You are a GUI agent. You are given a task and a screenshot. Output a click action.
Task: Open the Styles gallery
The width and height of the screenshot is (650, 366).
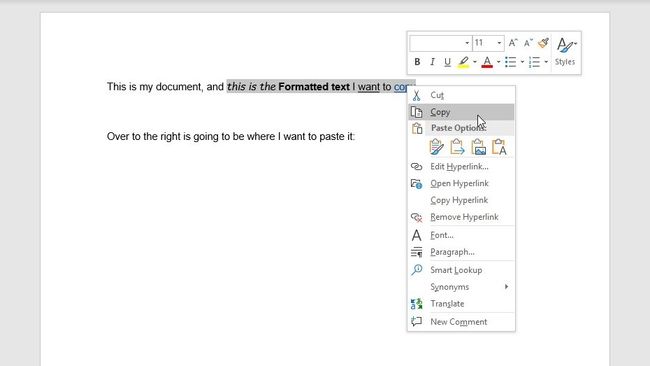(565, 52)
